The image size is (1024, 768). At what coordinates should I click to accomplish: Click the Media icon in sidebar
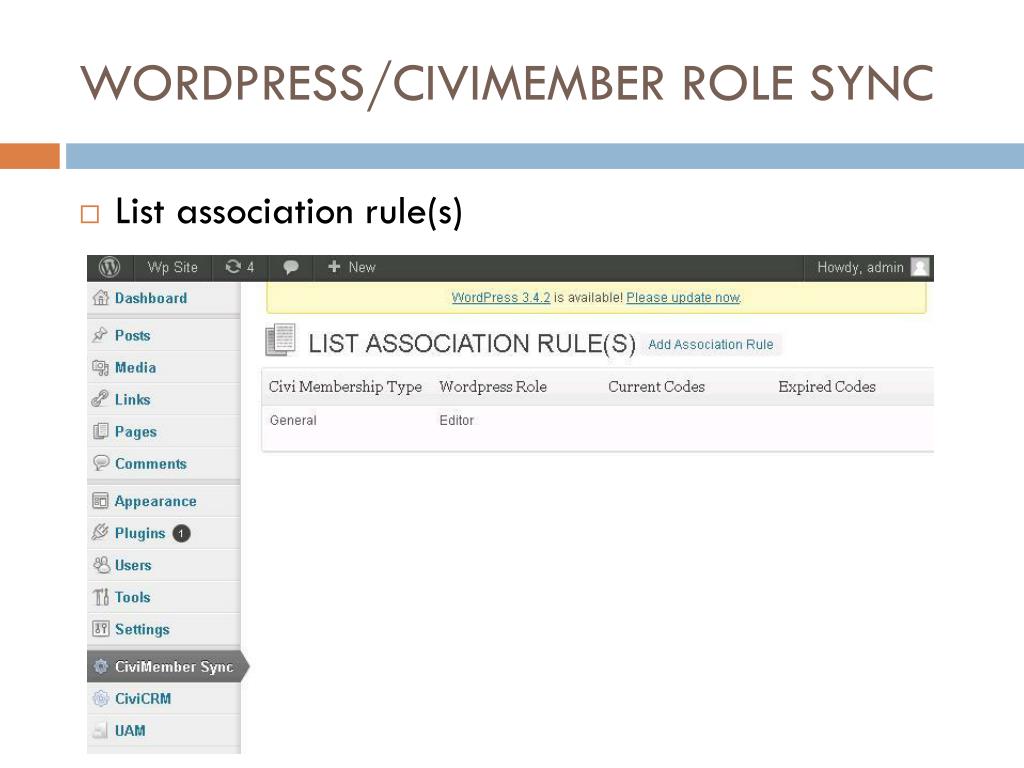coord(100,368)
